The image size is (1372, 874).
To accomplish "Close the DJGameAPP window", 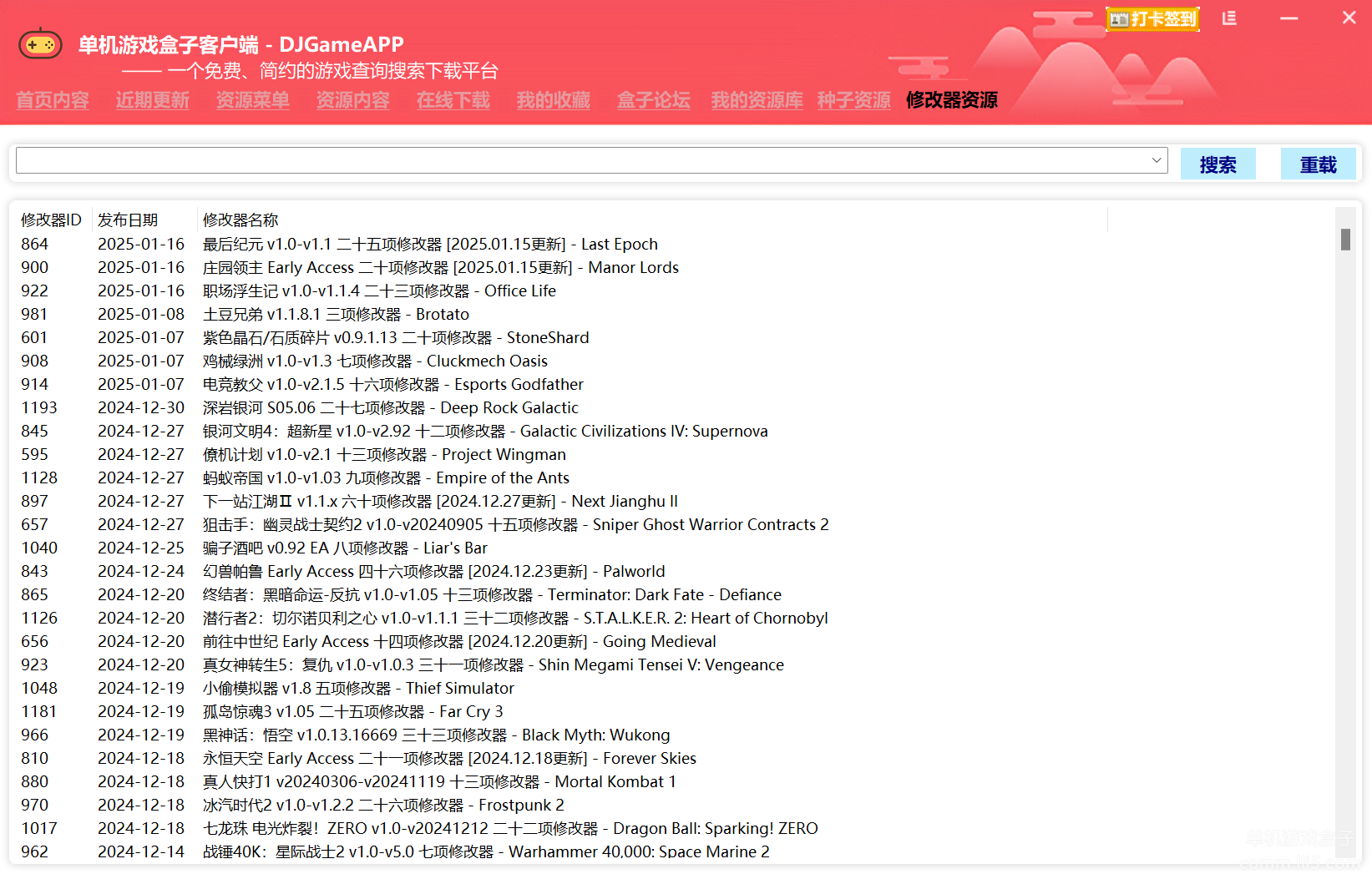I will [x=1349, y=18].
